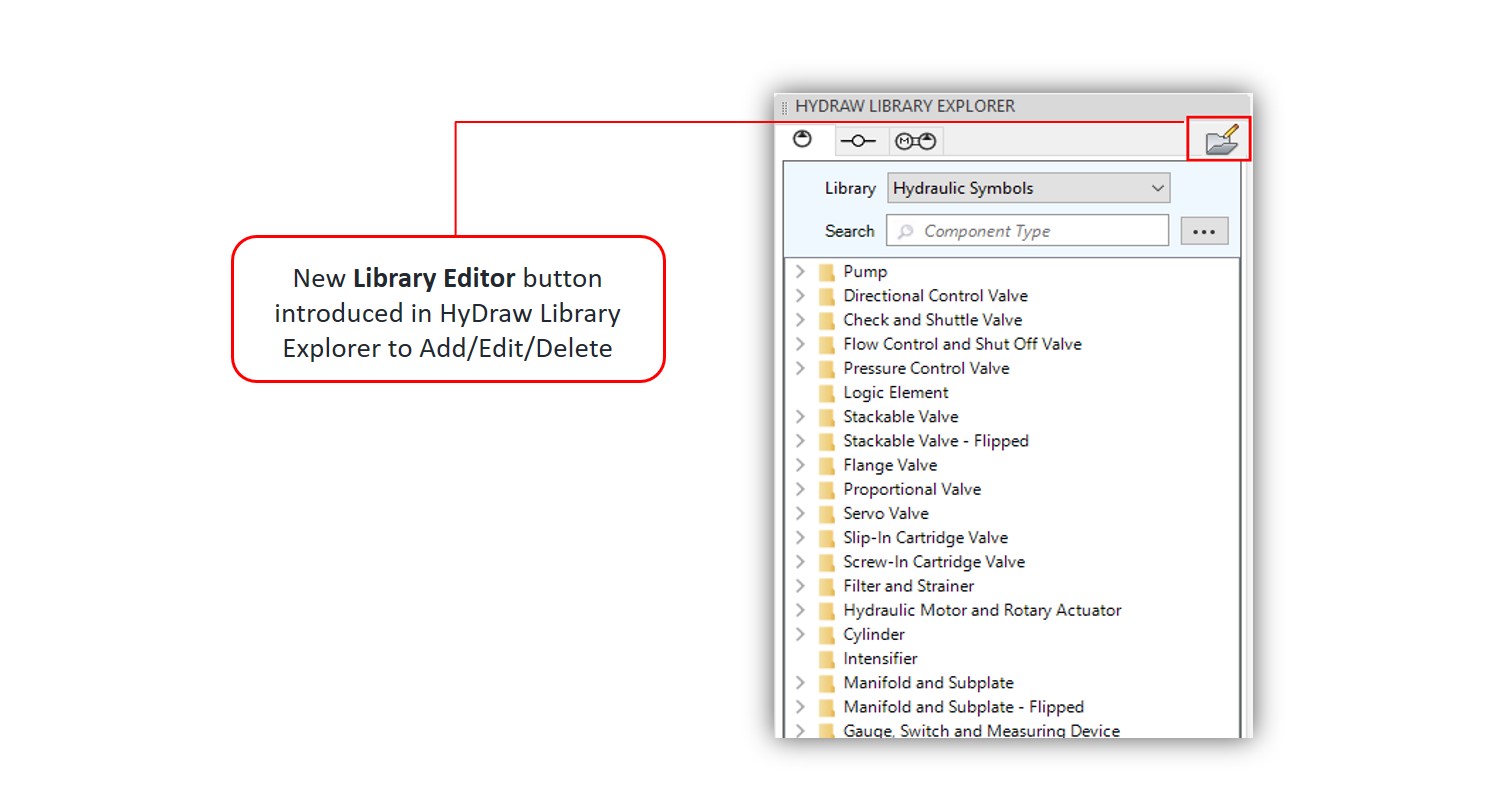Expand Flow Control and Shut Off Valve
Screen dimensions: 1500x789
coord(799,344)
